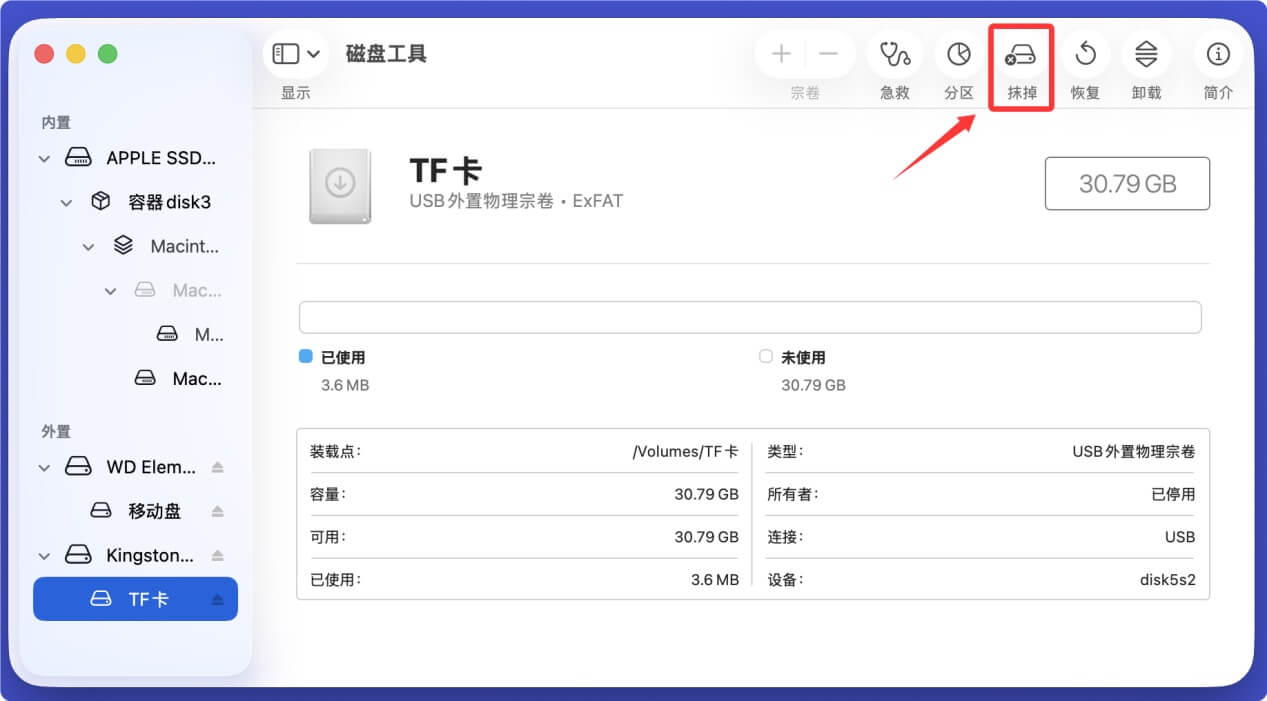Open 简介 (Info) for the volume

(x=1217, y=55)
